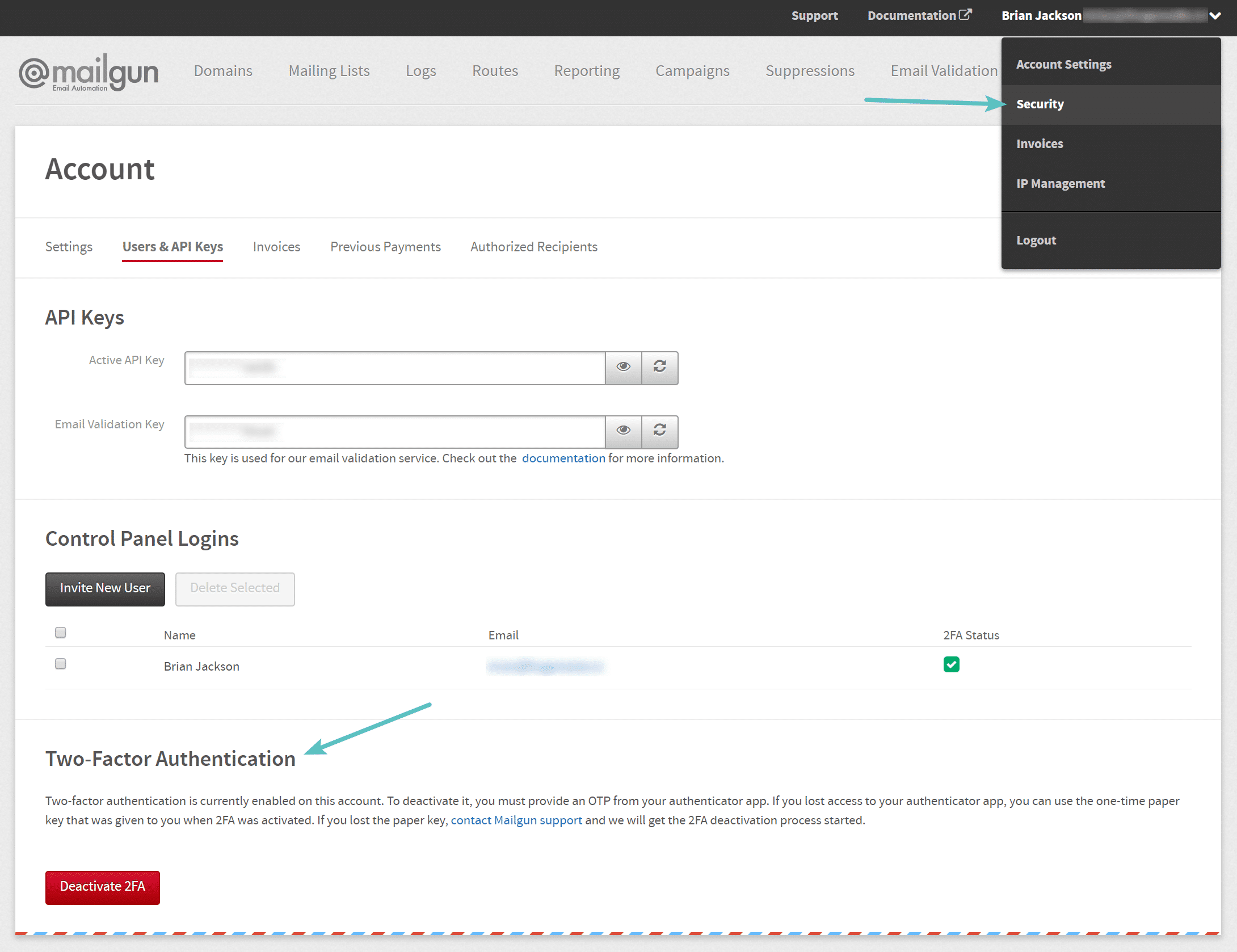Image resolution: width=1237 pixels, height=952 pixels.
Task: Click the Invite New User button
Action: pos(105,588)
